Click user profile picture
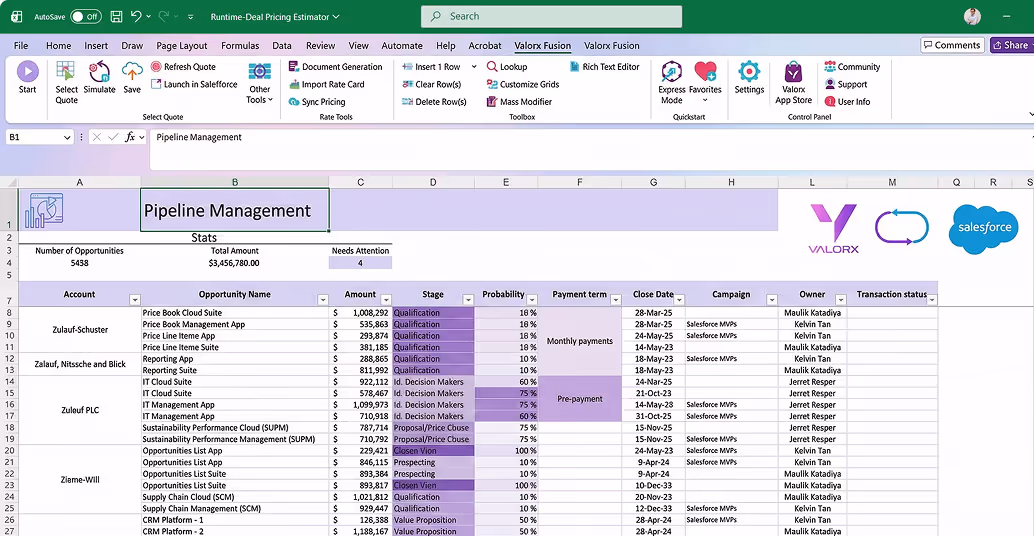This screenshot has width=1034, height=536. pyautogui.click(x=972, y=16)
